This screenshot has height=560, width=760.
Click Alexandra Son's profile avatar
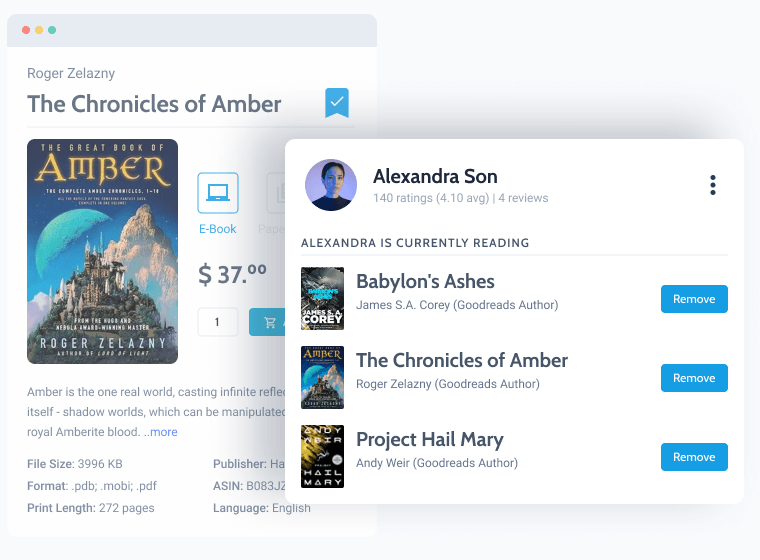point(331,185)
